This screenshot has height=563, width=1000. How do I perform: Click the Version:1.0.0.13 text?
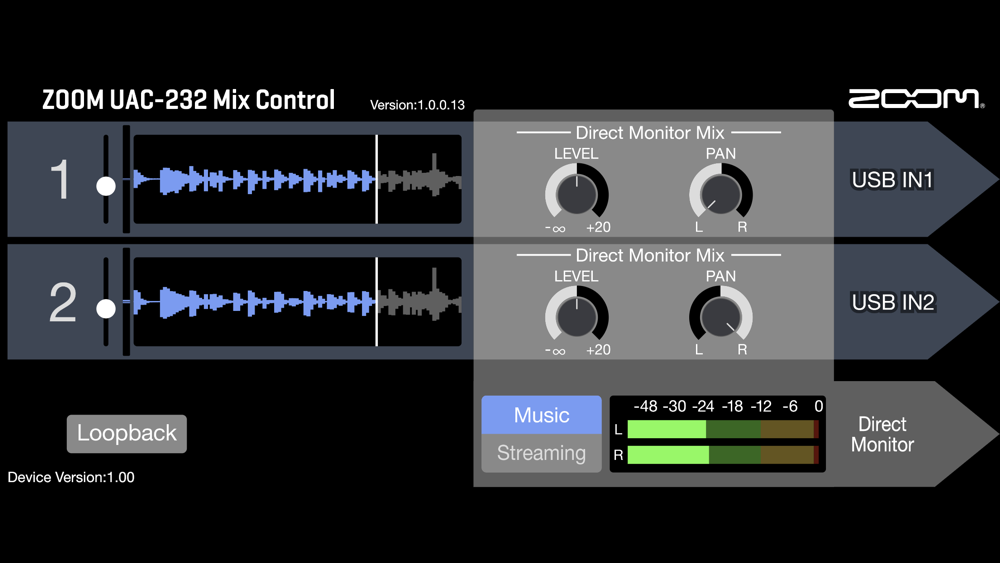417,105
